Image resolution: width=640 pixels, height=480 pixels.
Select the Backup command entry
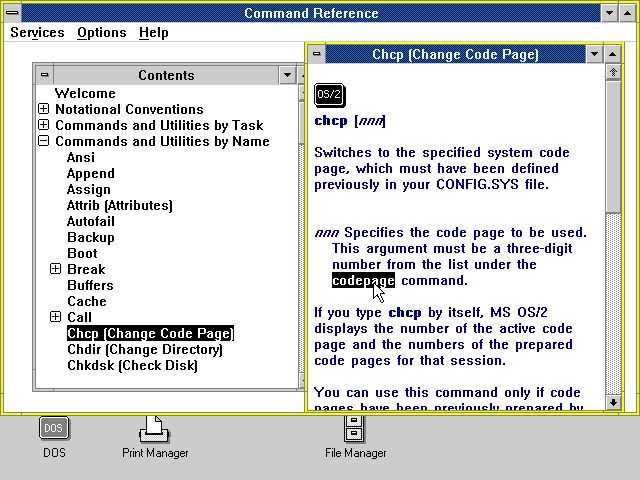91,237
